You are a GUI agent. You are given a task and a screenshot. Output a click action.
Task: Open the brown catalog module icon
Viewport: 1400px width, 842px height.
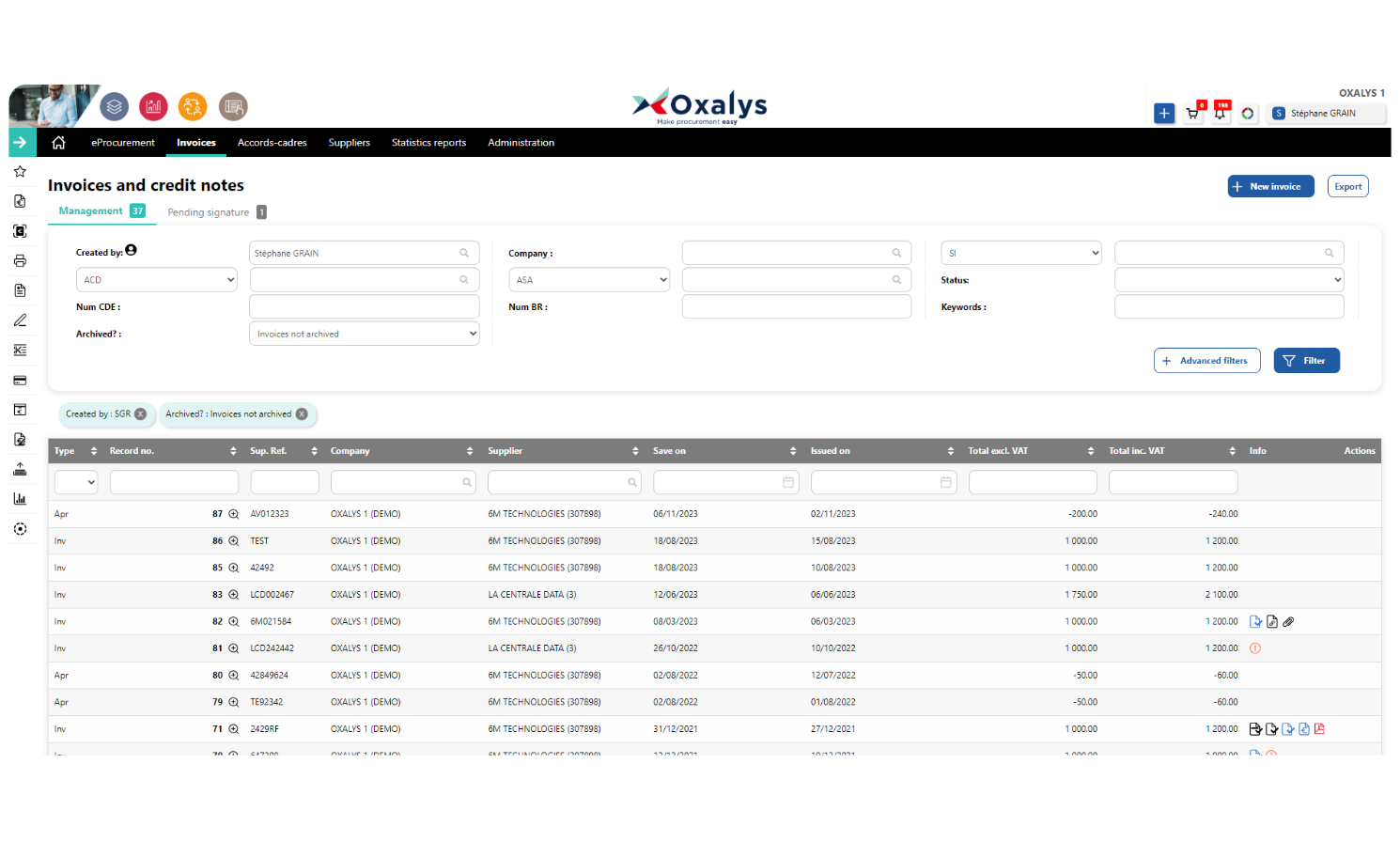(x=233, y=106)
